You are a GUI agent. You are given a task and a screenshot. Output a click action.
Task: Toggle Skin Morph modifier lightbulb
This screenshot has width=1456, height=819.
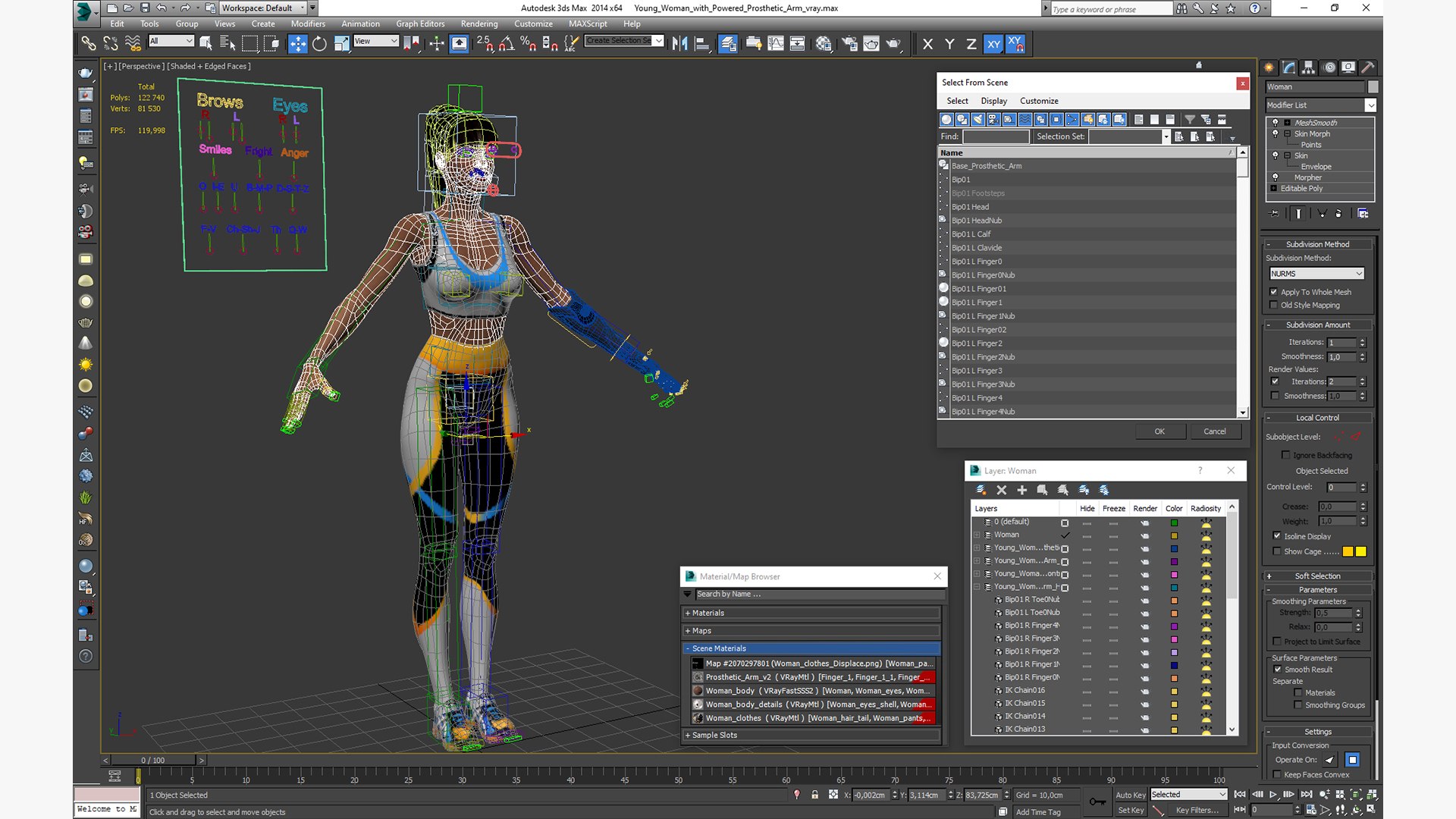point(1275,133)
